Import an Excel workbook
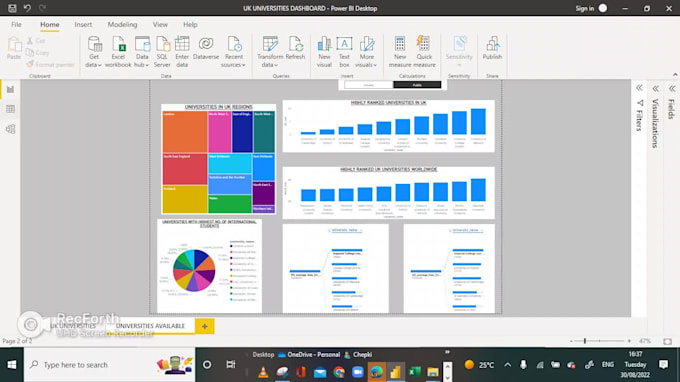 tap(118, 52)
